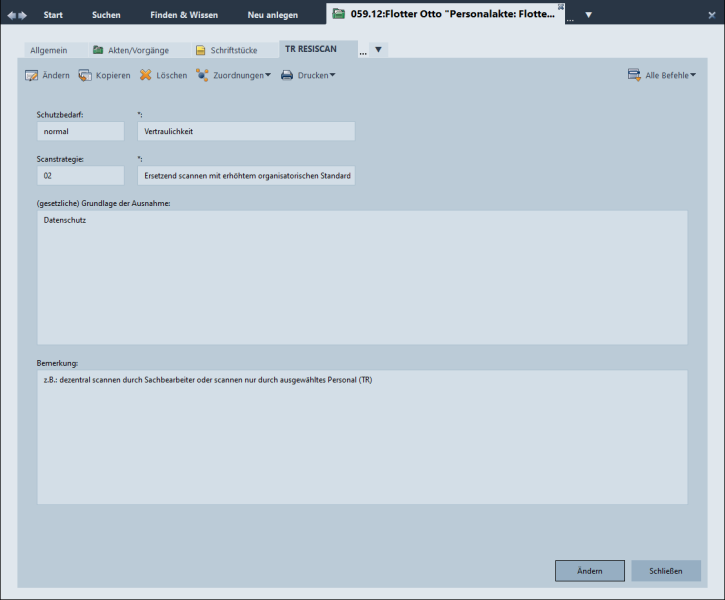This screenshot has width=725, height=600.
Task: Switch to the Schriftstücke tab
Action: (228, 50)
